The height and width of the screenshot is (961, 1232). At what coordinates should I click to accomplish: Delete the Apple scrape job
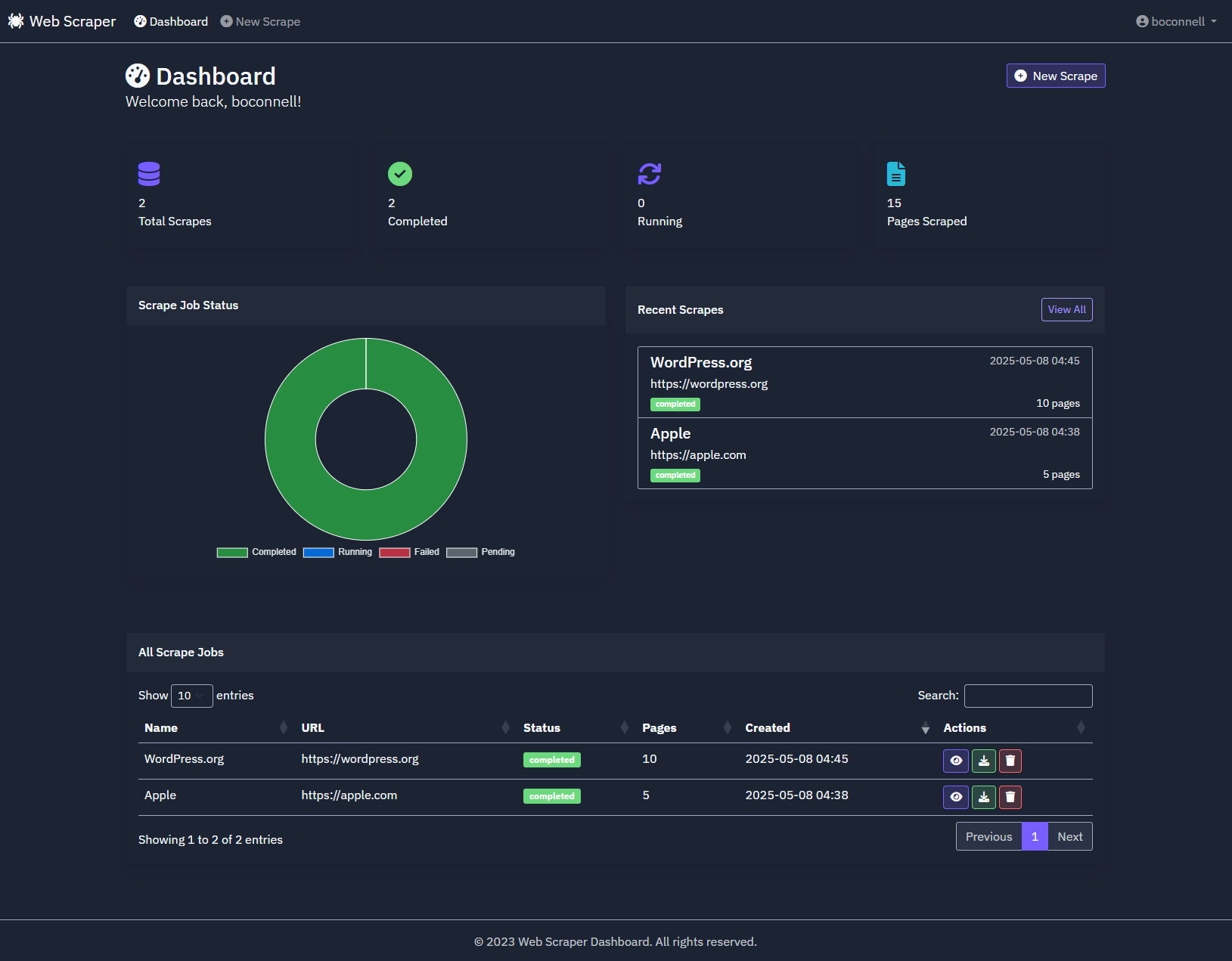1010,797
